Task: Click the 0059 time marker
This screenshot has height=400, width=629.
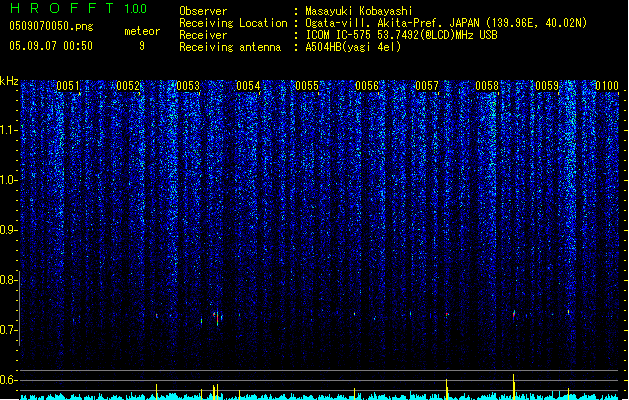Action: click(547, 86)
